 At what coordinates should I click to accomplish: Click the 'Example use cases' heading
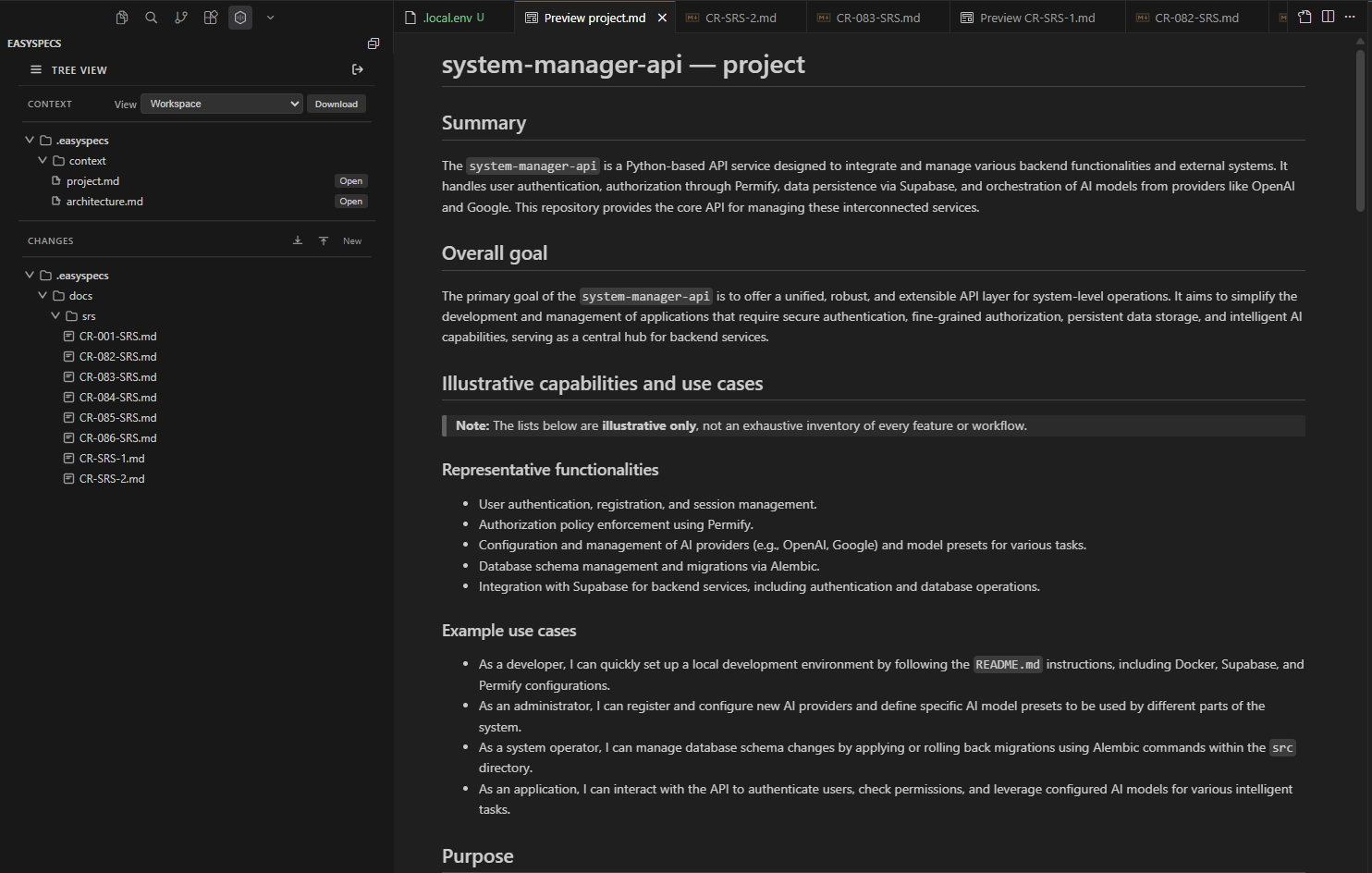pos(508,631)
